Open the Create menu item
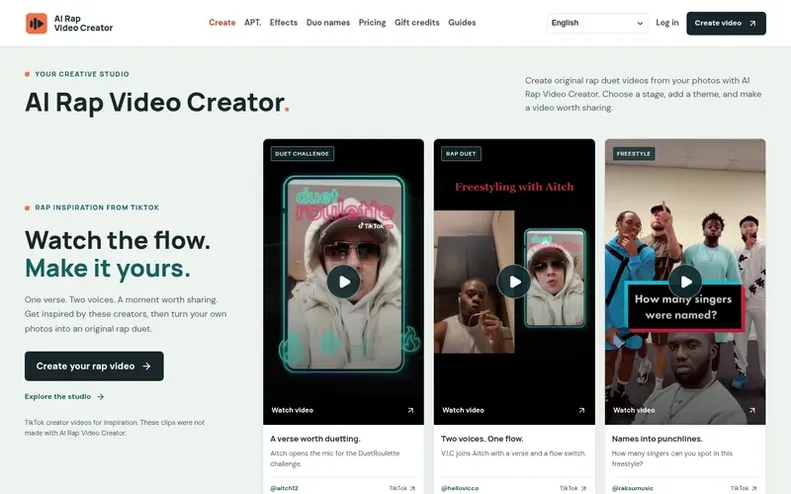Image resolution: width=791 pixels, height=494 pixels. point(222,23)
